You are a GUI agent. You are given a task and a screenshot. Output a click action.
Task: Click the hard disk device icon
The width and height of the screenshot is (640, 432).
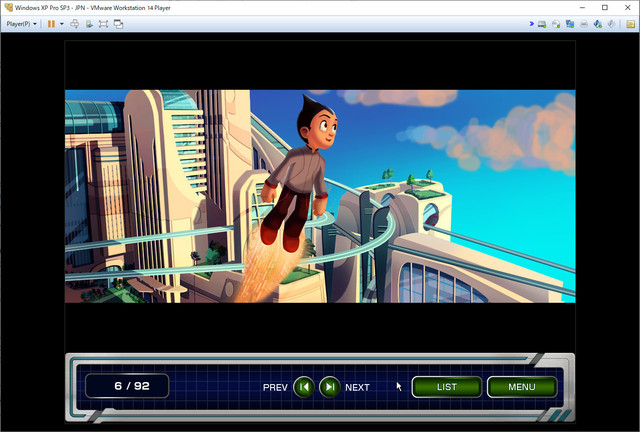(x=542, y=24)
